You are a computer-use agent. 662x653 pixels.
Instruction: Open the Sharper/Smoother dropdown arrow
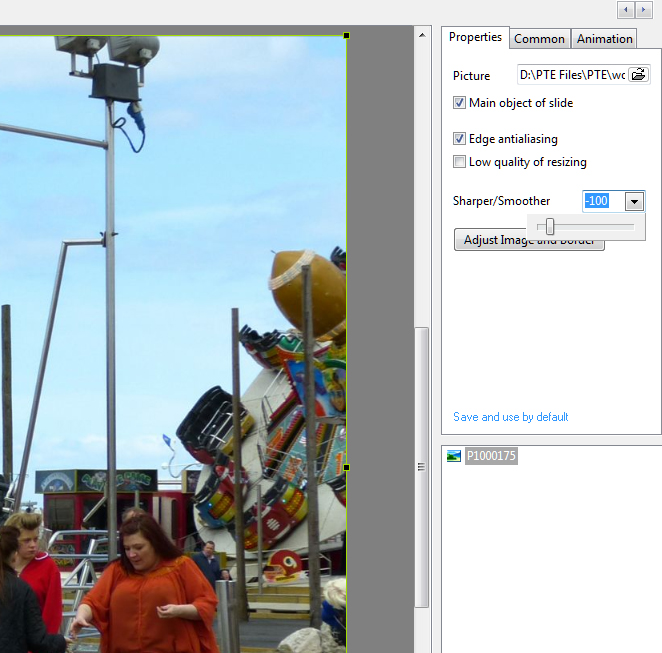[634, 201]
